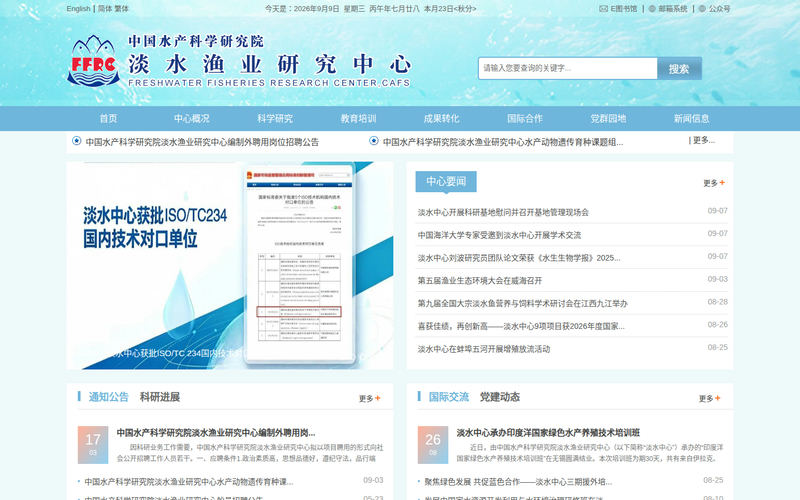Switch to the 通知公告 tab
The image size is (800, 500).
pos(108,397)
